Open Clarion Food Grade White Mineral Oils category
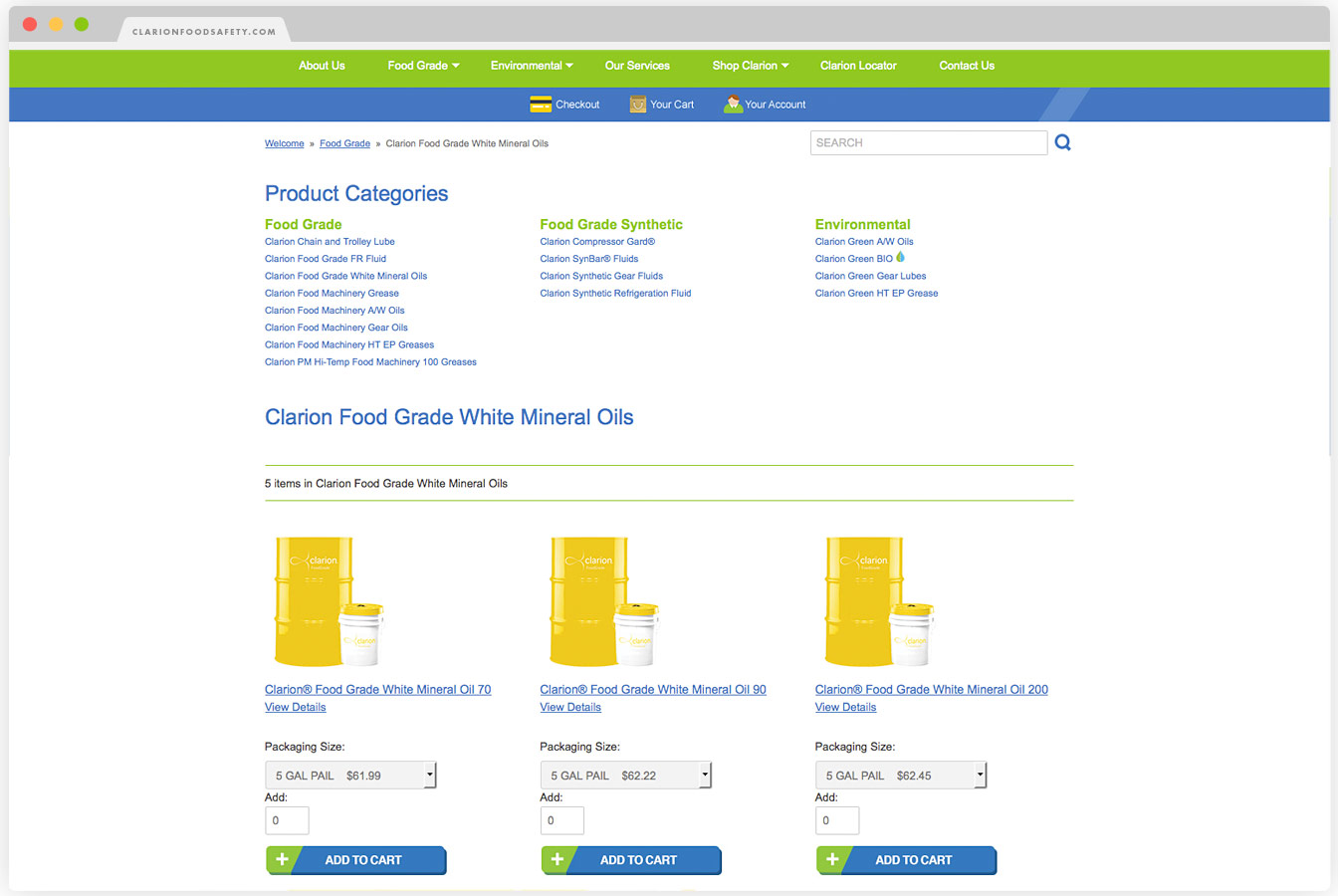The height and width of the screenshot is (896, 1338). click(345, 276)
